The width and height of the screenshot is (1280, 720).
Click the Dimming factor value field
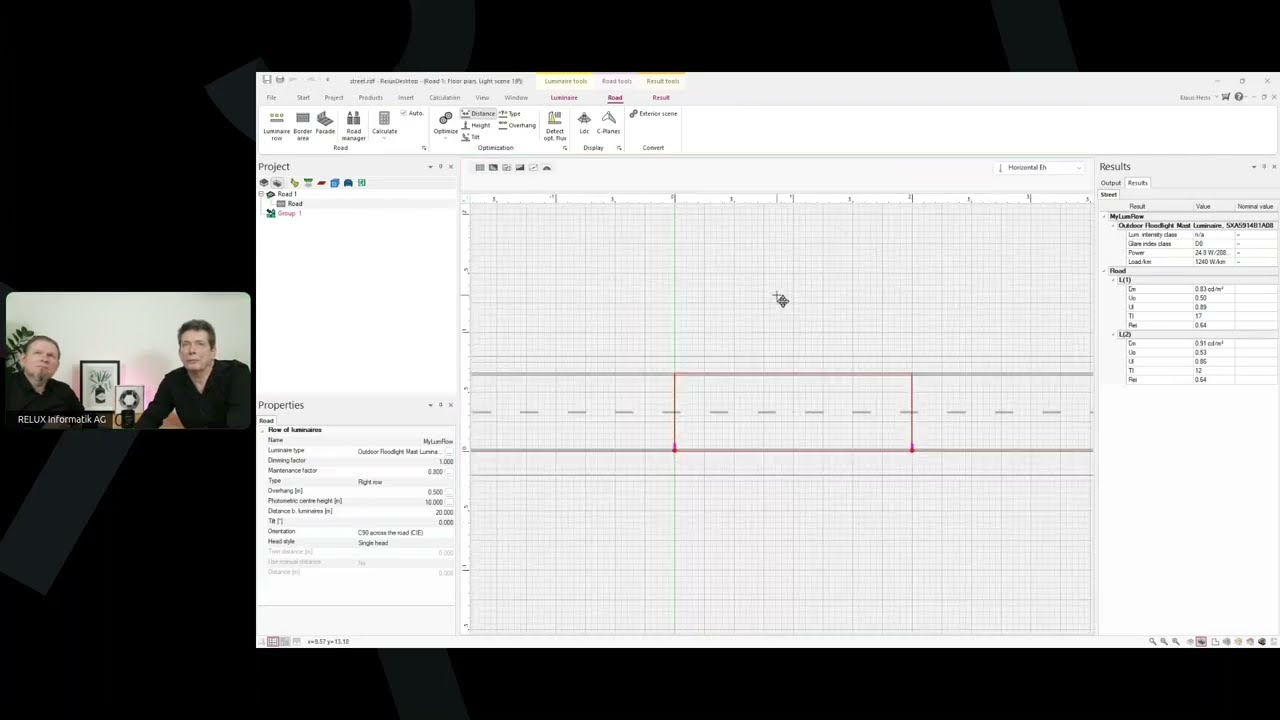(405, 462)
